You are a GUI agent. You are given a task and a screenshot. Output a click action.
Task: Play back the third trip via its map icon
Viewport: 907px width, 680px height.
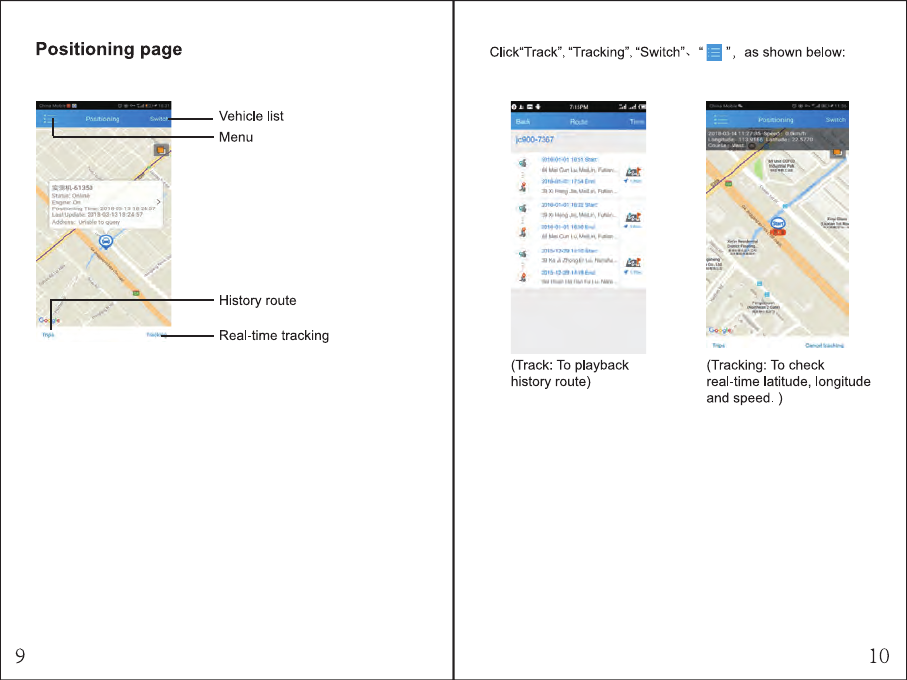633,263
